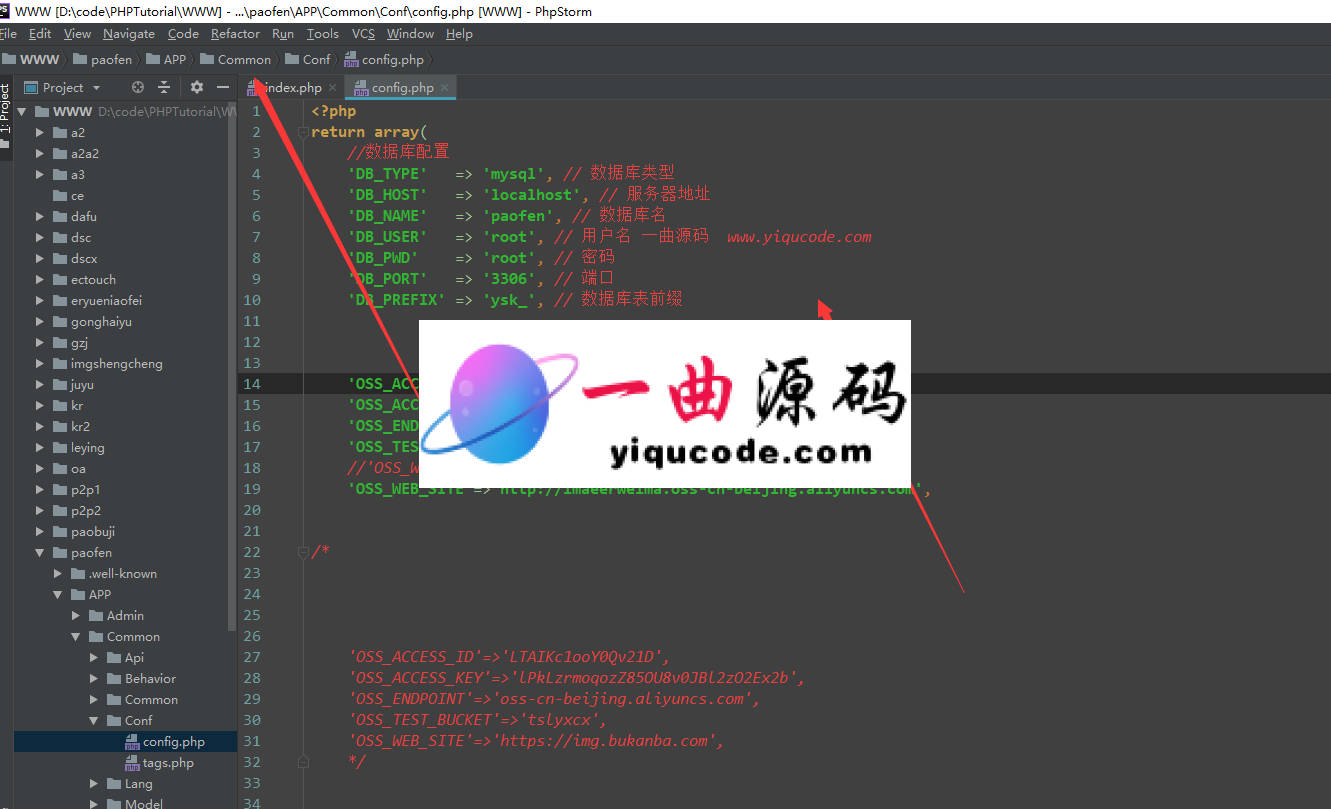Expand the Admin folder
Viewport: 1331px width, 809px height.
pyautogui.click(x=76, y=616)
